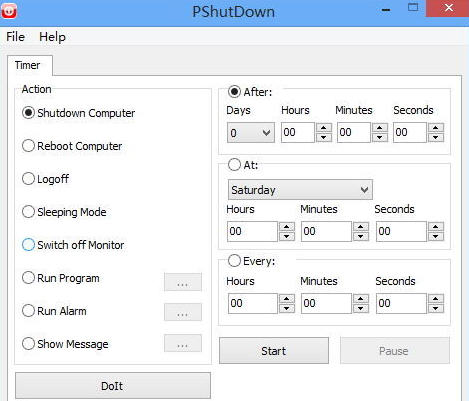469x401 pixels.
Task: Click the Pause button
Action: click(x=395, y=351)
